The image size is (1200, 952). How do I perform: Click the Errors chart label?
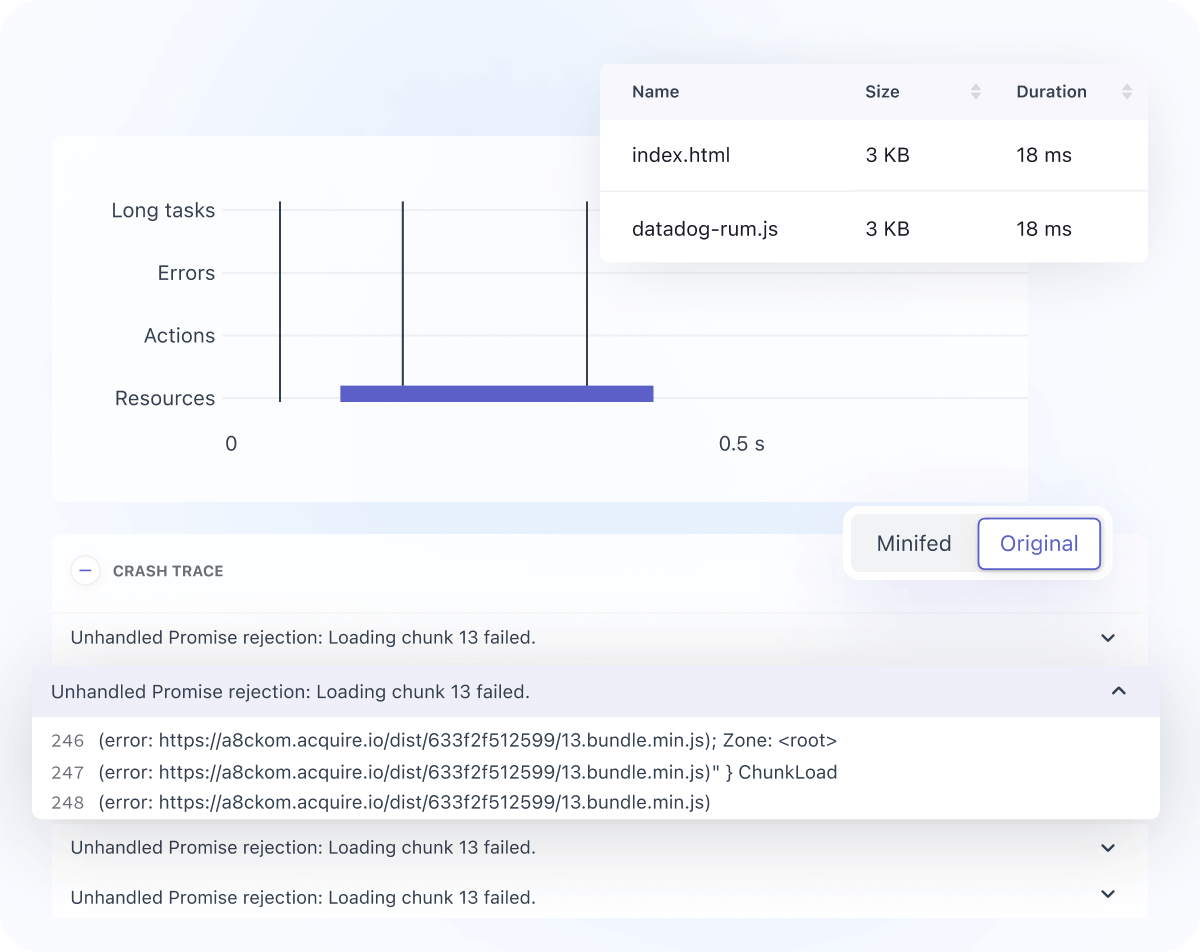pos(186,273)
